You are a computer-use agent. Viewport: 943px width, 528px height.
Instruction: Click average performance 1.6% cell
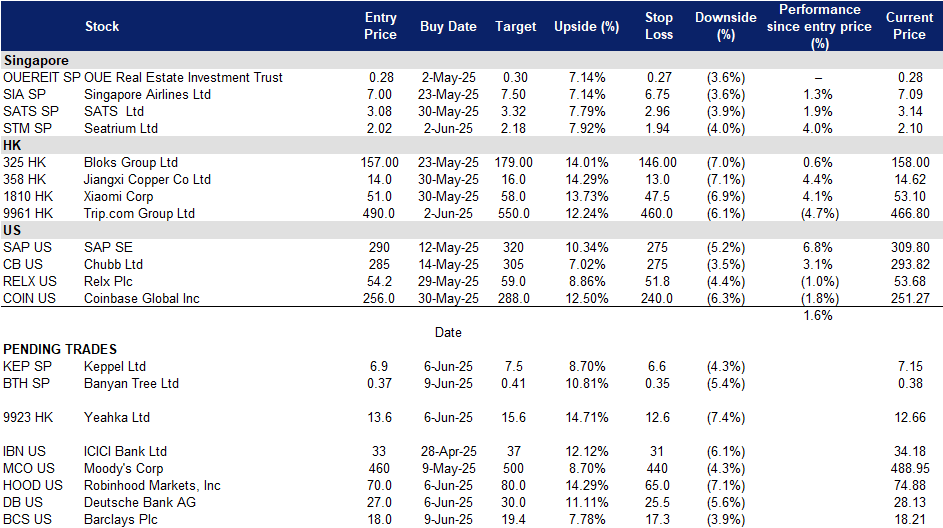(818, 316)
